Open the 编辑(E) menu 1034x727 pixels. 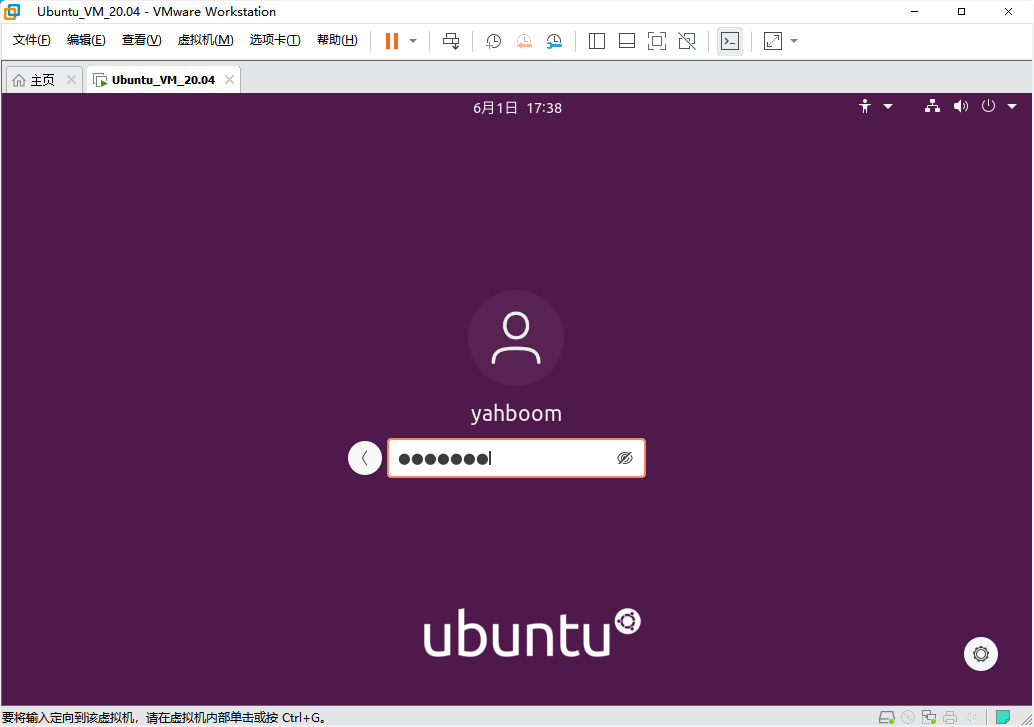pyautogui.click(x=86, y=40)
